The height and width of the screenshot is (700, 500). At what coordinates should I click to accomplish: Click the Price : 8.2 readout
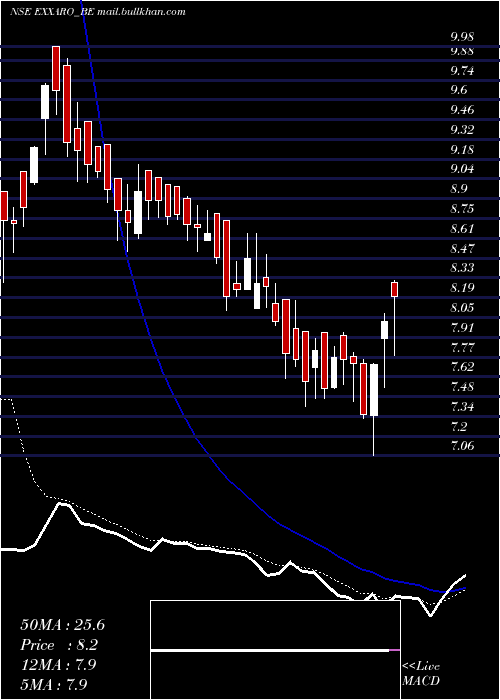(59, 645)
